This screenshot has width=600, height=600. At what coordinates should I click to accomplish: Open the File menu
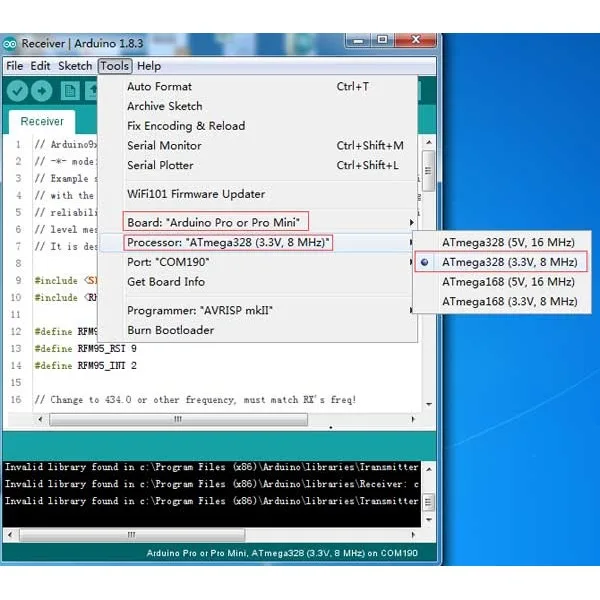point(15,66)
